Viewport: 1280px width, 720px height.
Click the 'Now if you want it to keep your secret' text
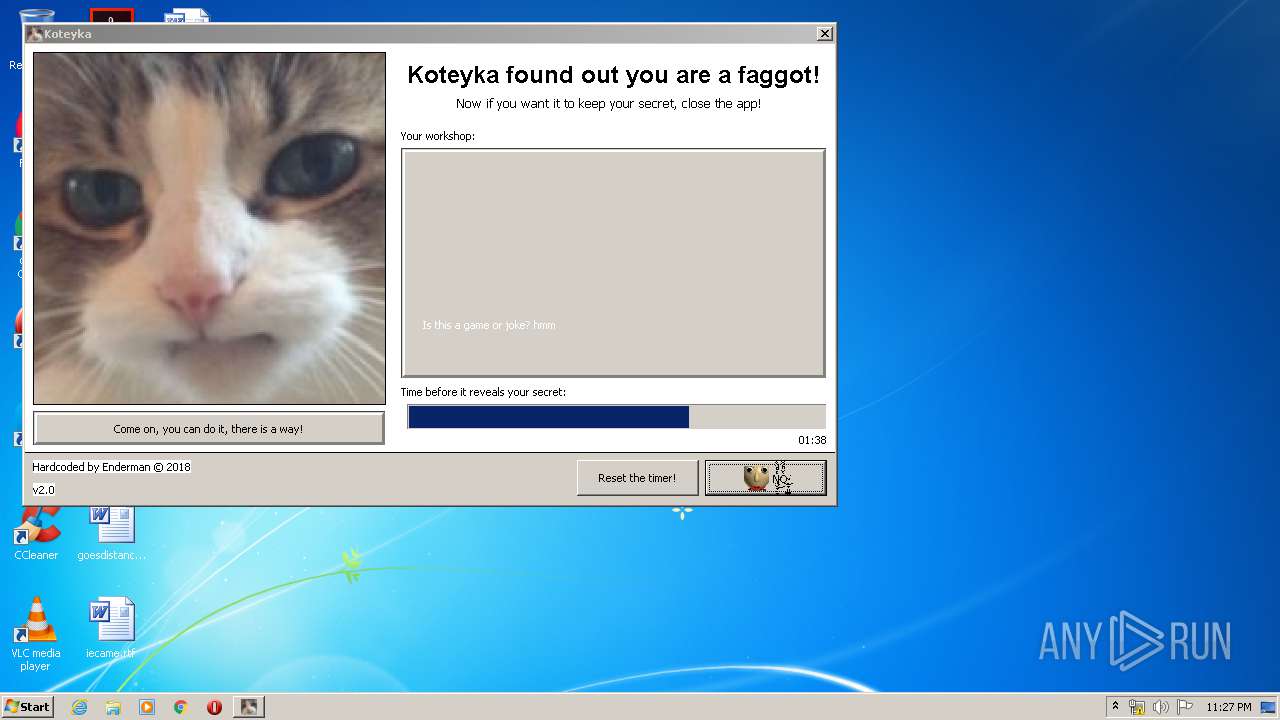click(608, 103)
